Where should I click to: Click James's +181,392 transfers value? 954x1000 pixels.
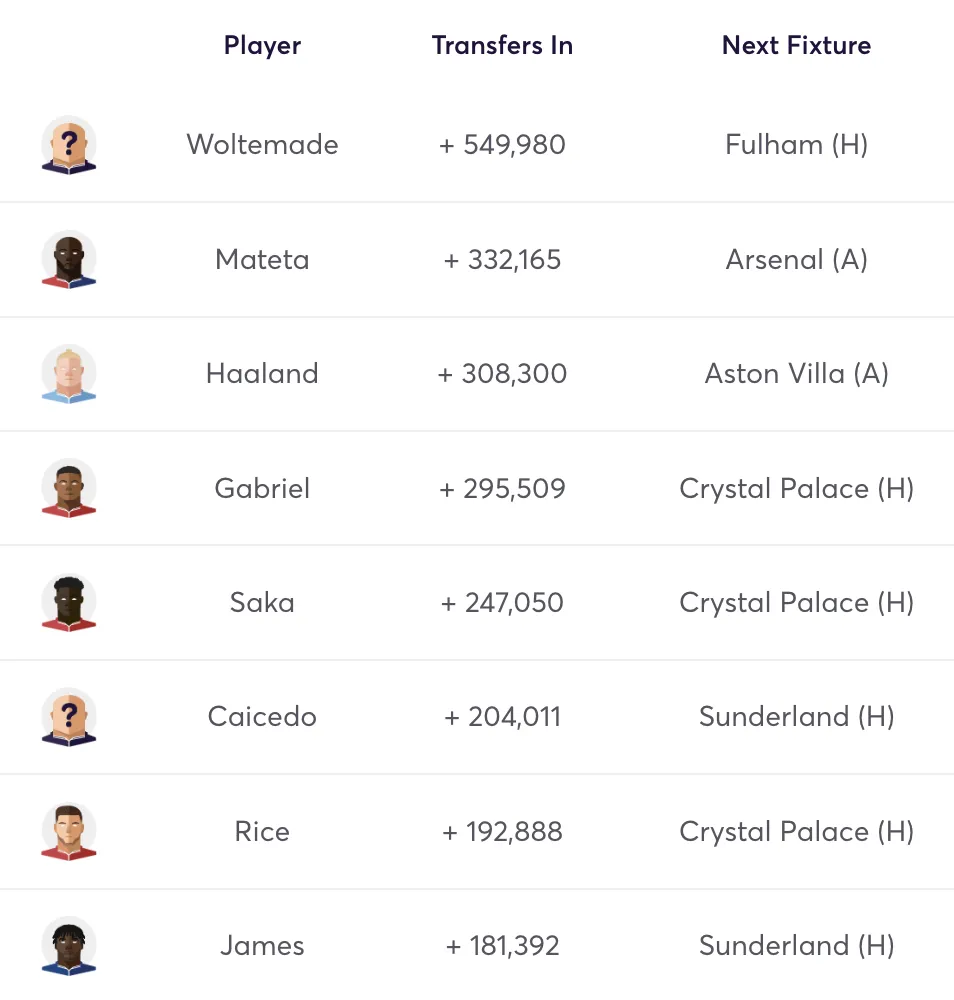tap(502, 946)
